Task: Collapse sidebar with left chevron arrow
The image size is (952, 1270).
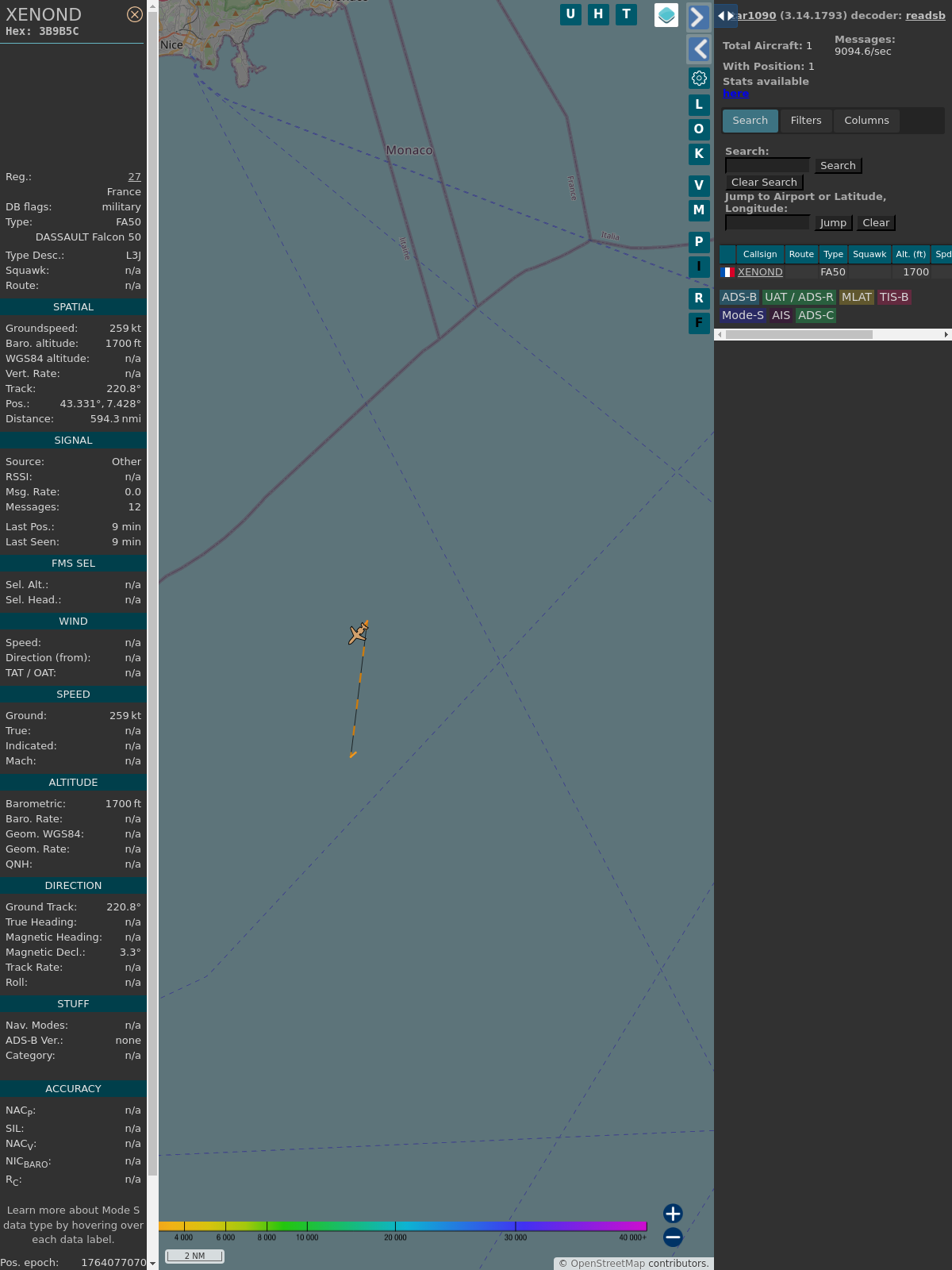Action: pos(698,49)
